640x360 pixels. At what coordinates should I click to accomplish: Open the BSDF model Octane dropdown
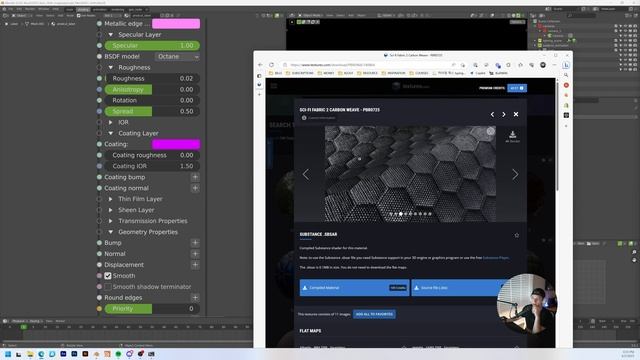[178, 56]
